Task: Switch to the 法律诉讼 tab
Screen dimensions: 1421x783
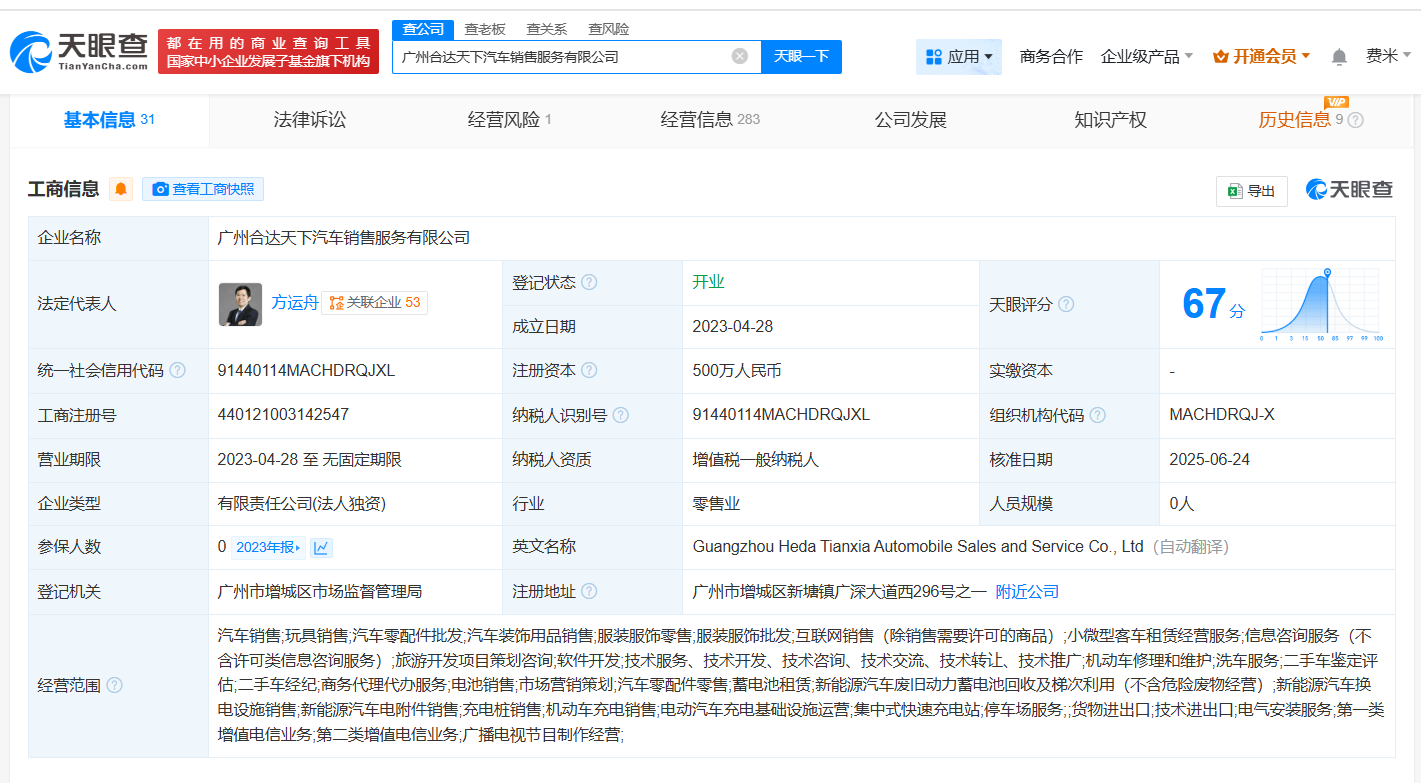Action: tap(310, 120)
